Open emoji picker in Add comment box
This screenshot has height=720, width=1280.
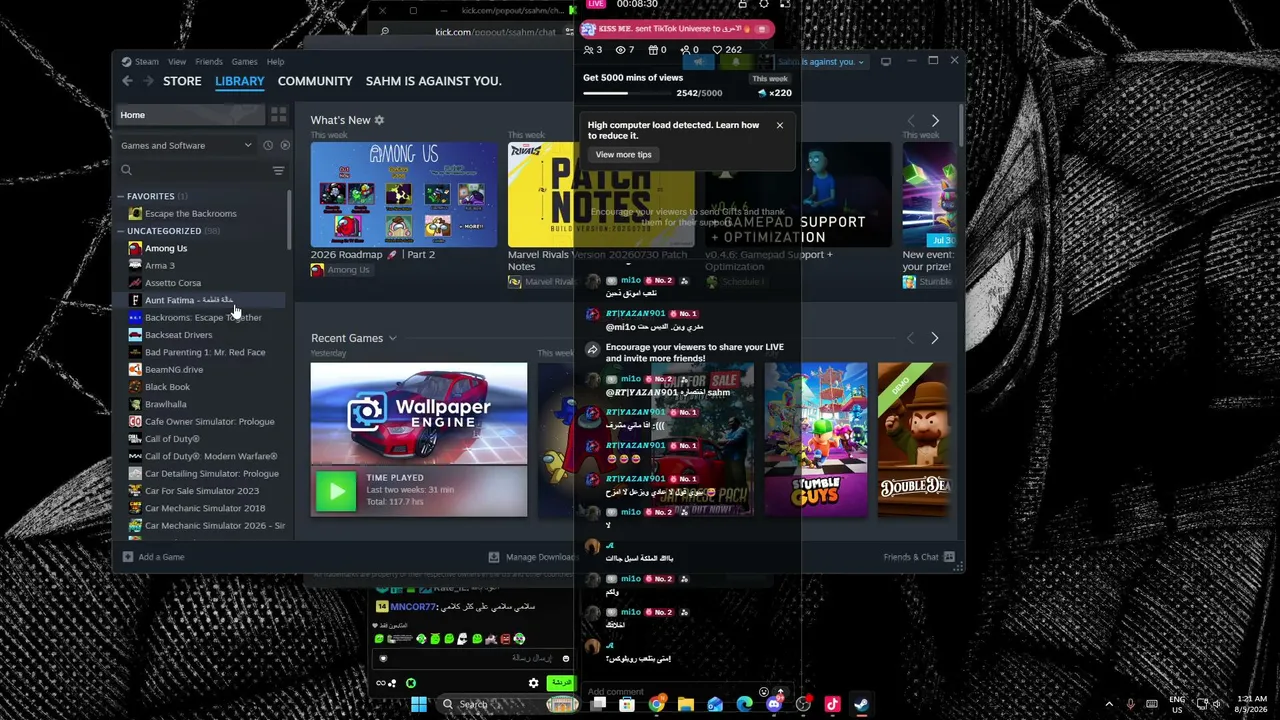[764, 692]
